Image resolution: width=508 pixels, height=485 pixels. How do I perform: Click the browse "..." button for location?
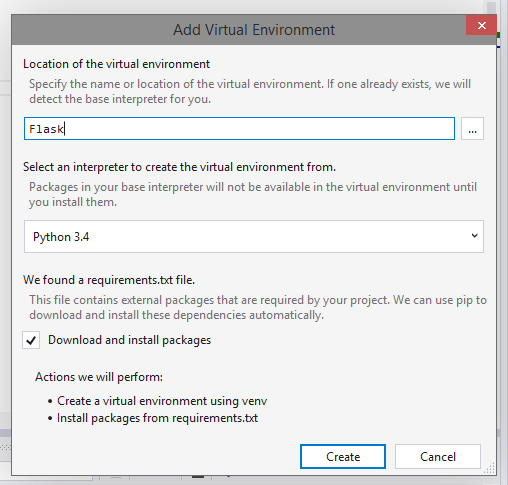(x=472, y=129)
